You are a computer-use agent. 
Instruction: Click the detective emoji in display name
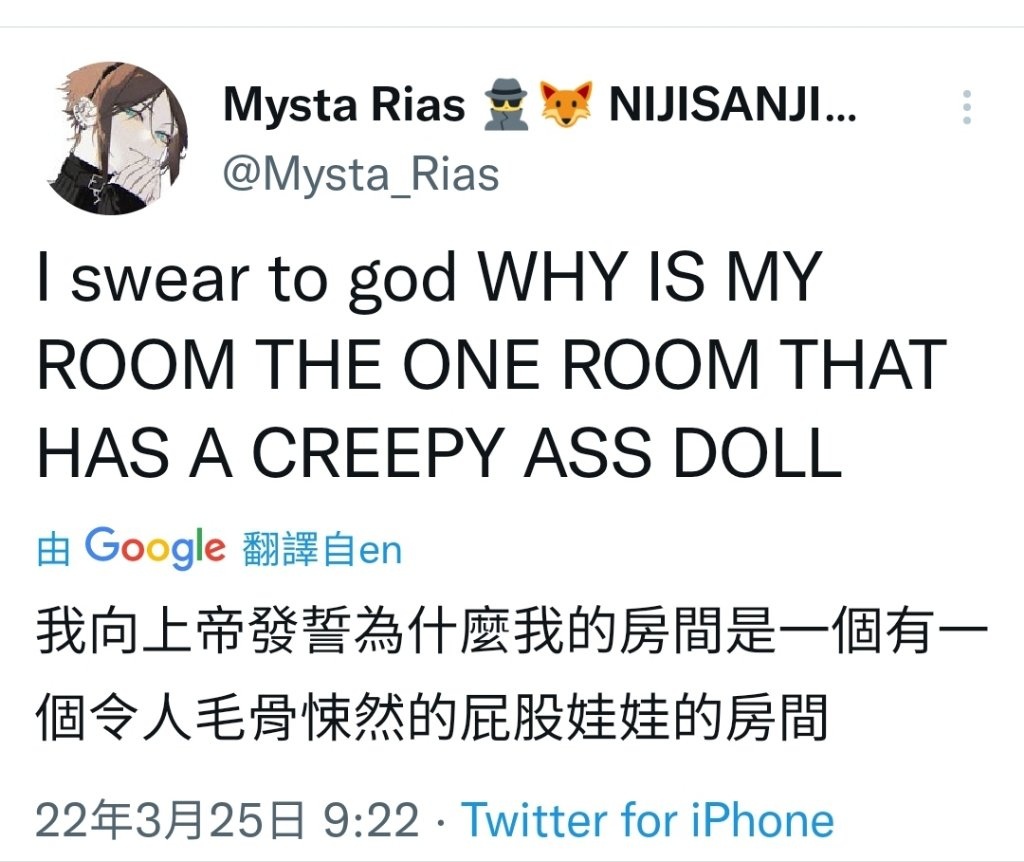[x=505, y=104]
